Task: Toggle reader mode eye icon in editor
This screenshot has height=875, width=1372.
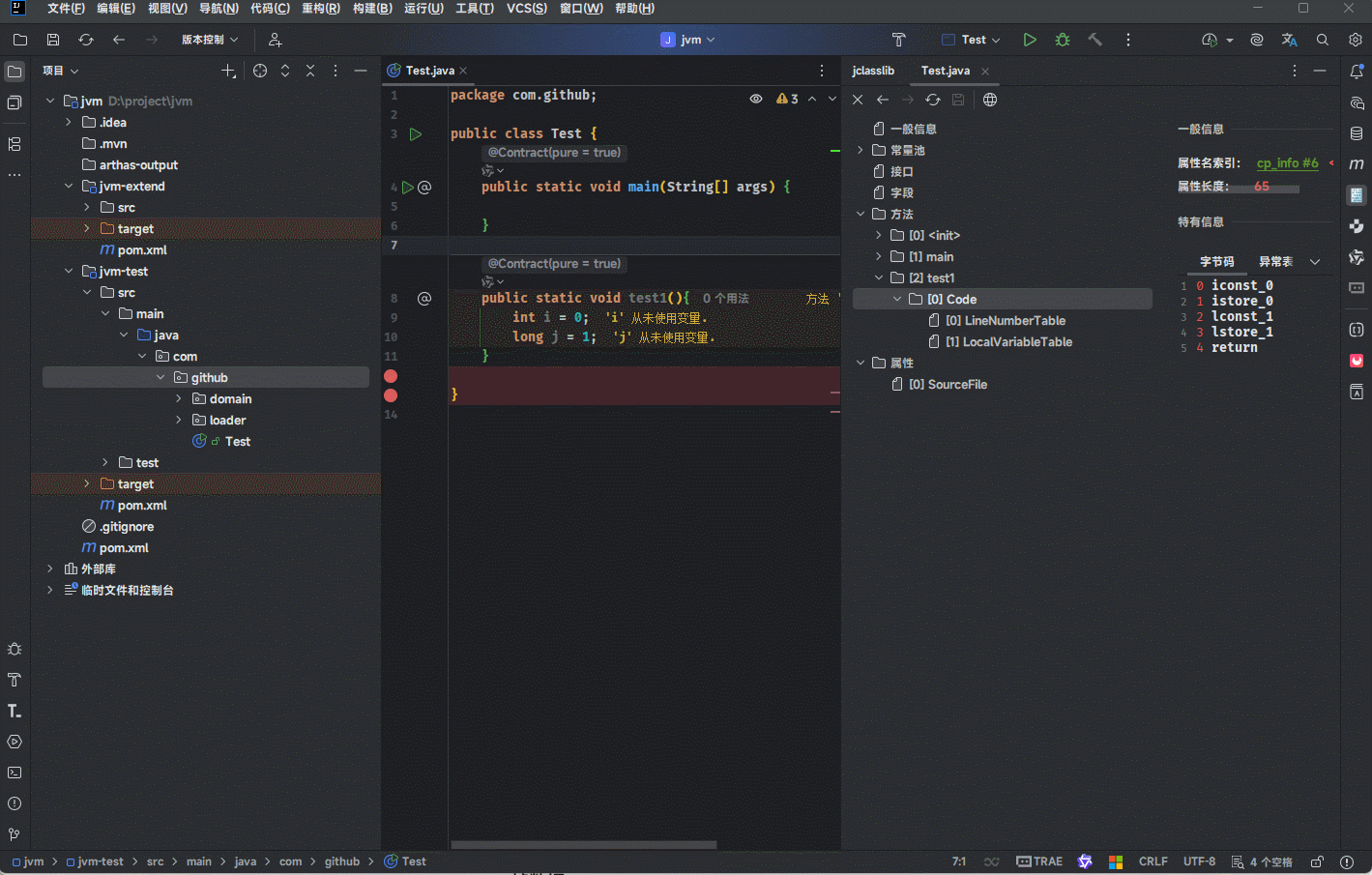Action: pos(756,99)
